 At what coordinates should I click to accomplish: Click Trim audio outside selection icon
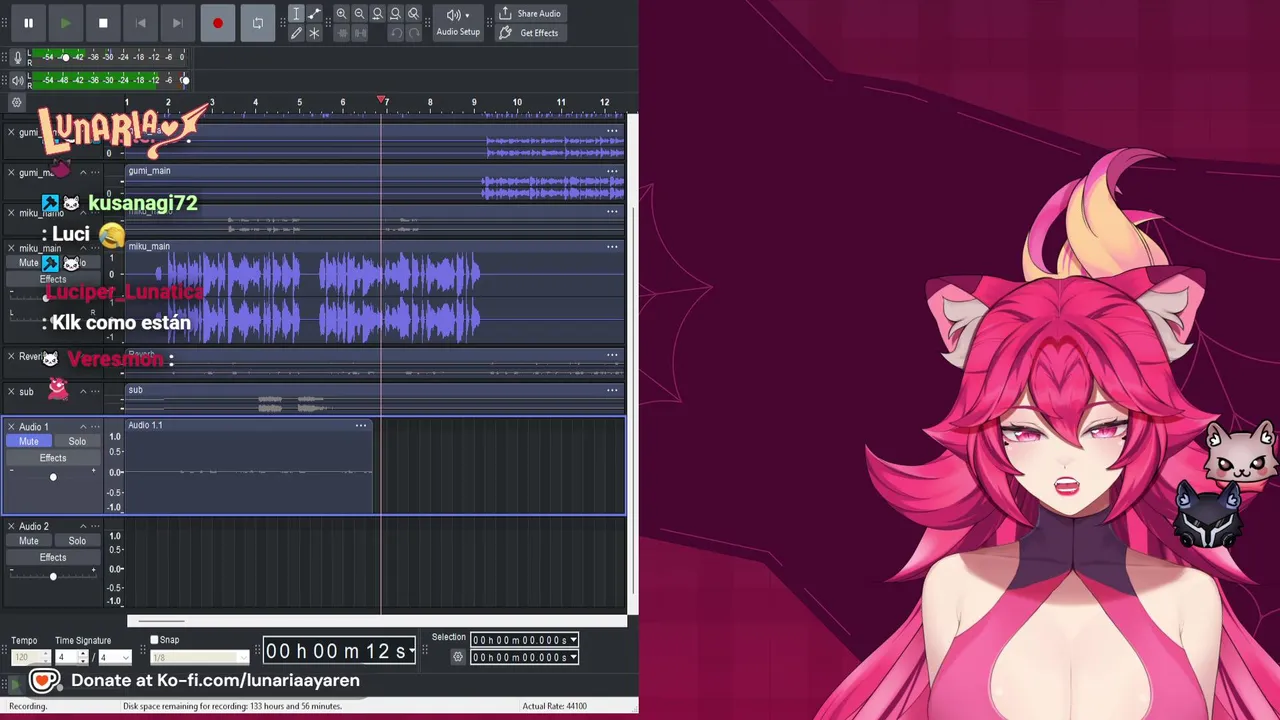coord(341,33)
